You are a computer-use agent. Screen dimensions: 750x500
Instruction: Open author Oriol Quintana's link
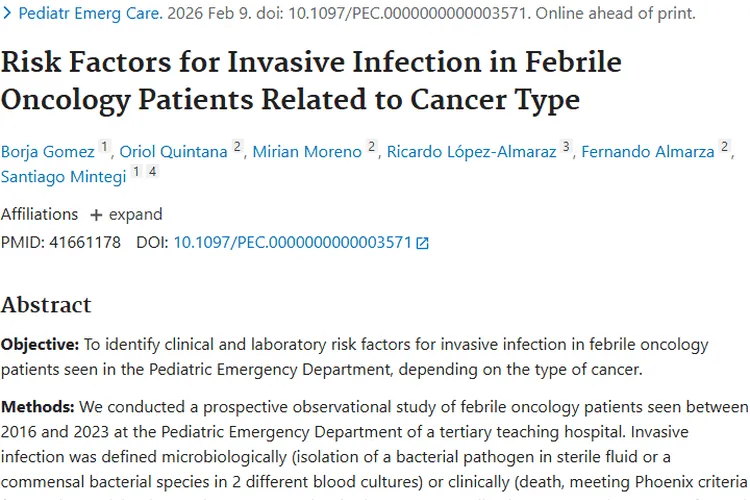pos(174,152)
